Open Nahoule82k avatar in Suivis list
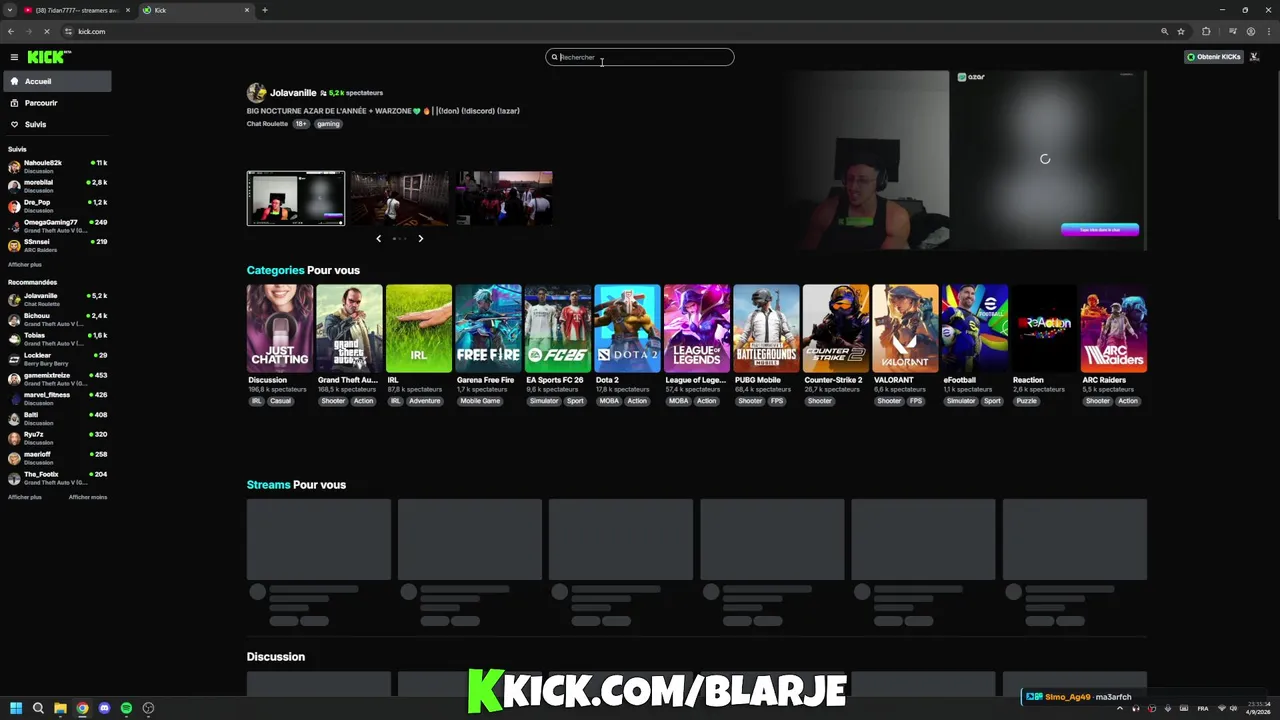Viewport: 1280px width, 720px height. click(x=14, y=166)
